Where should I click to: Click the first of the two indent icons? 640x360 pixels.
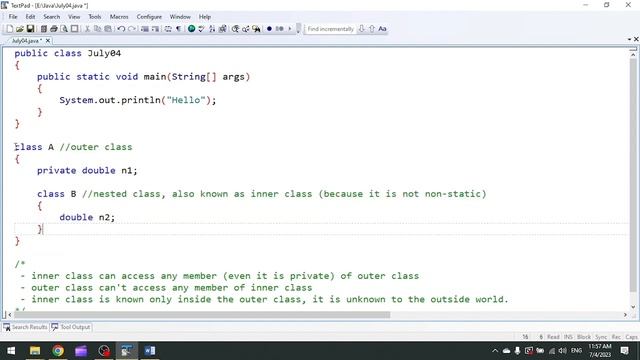[x=144, y=29]
